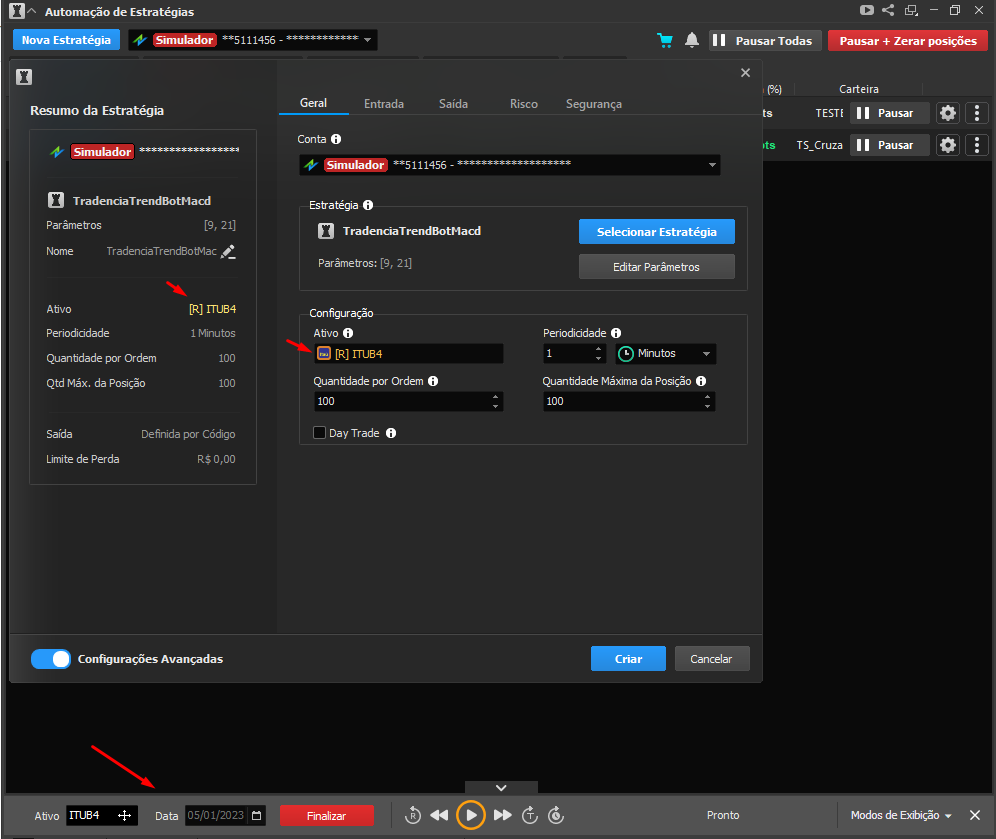The image size is (996, 839).
Task: Open more options for TS_Cruza strategy row
Action: click(x=977, y=145)
